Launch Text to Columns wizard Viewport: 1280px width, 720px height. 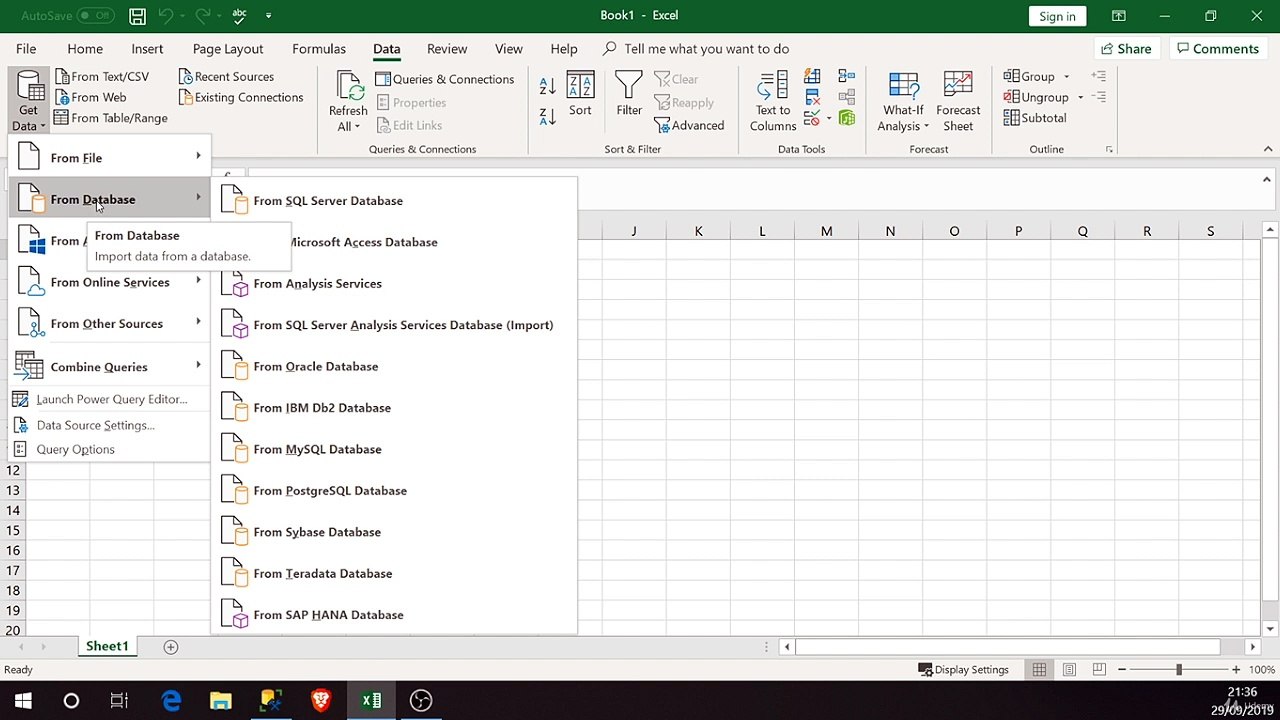[x=773, y=101]
